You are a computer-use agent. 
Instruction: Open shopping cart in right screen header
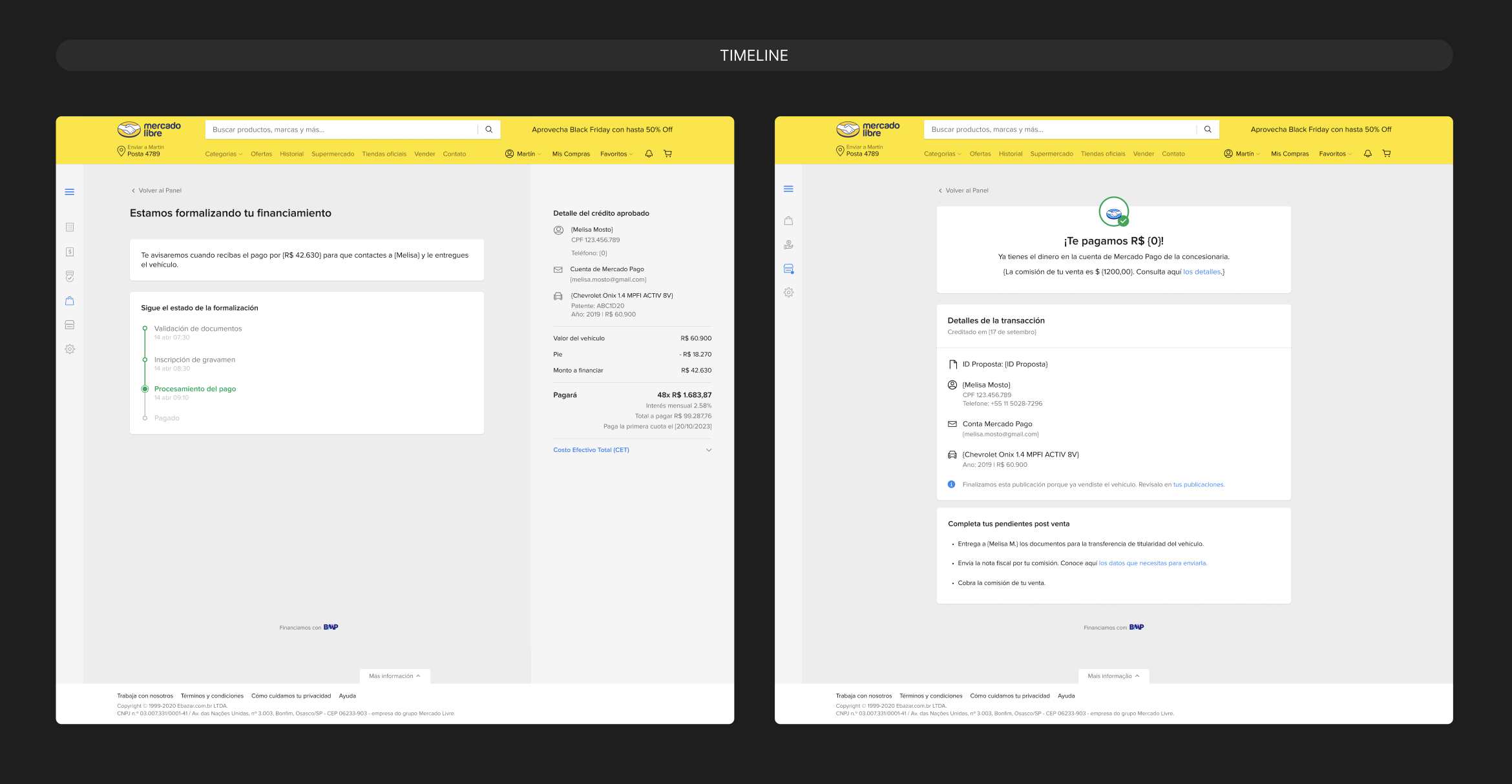[1387, 154]
